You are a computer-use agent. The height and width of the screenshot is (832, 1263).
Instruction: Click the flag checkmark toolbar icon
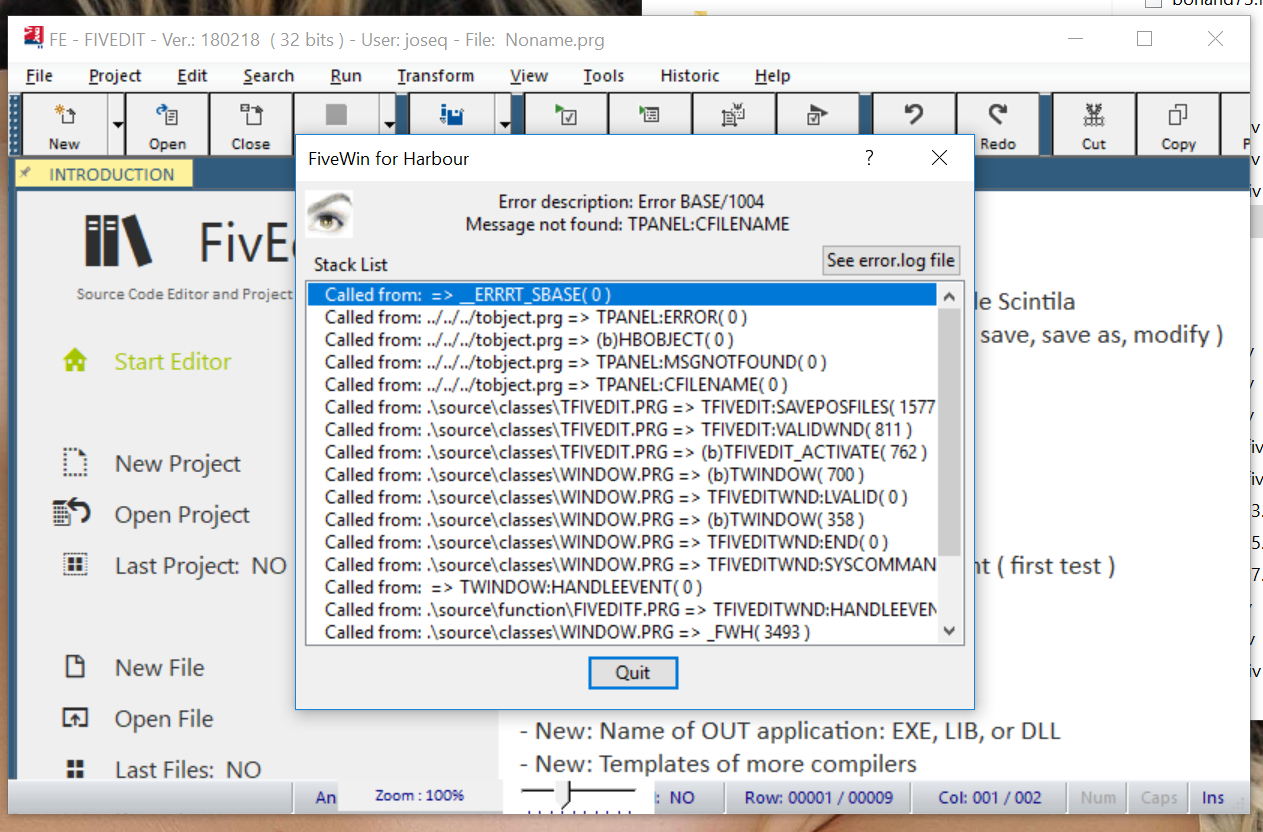click(817, 114)
